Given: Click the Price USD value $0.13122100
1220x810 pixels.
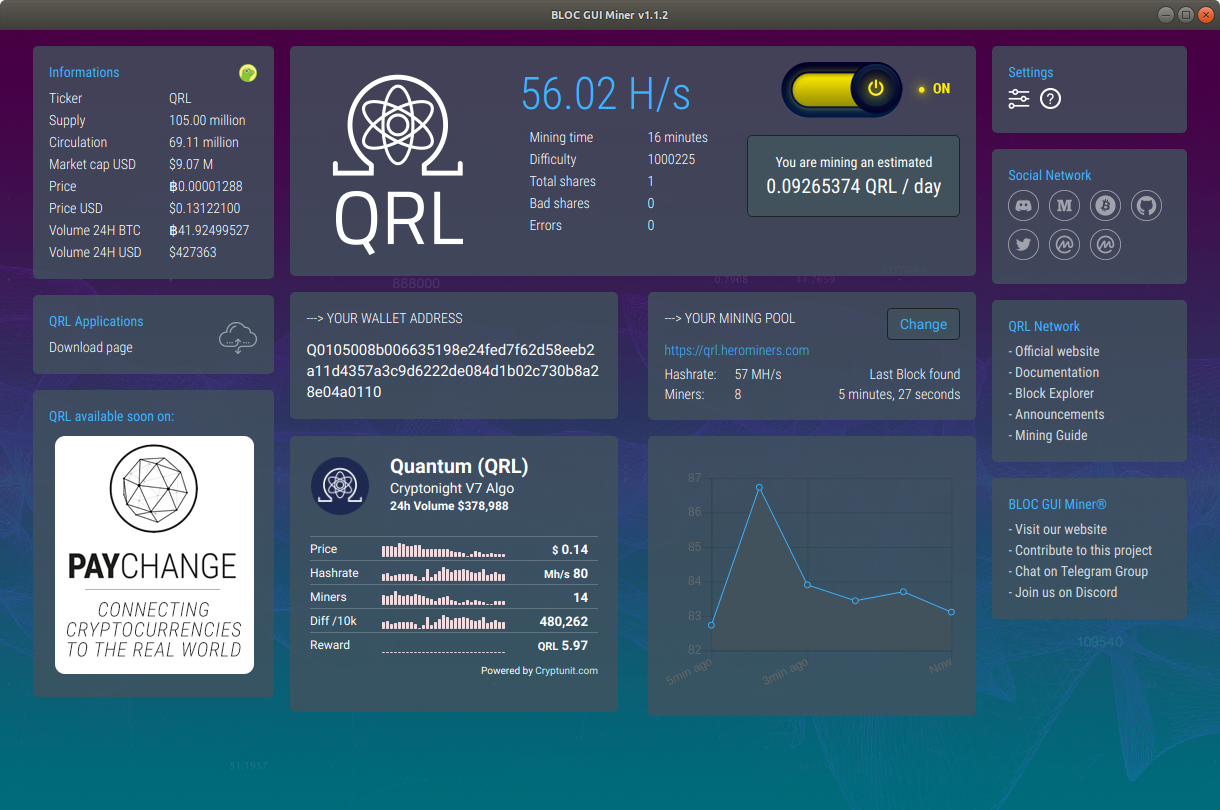Looking at the screenshot, I should tap(204, 208).
